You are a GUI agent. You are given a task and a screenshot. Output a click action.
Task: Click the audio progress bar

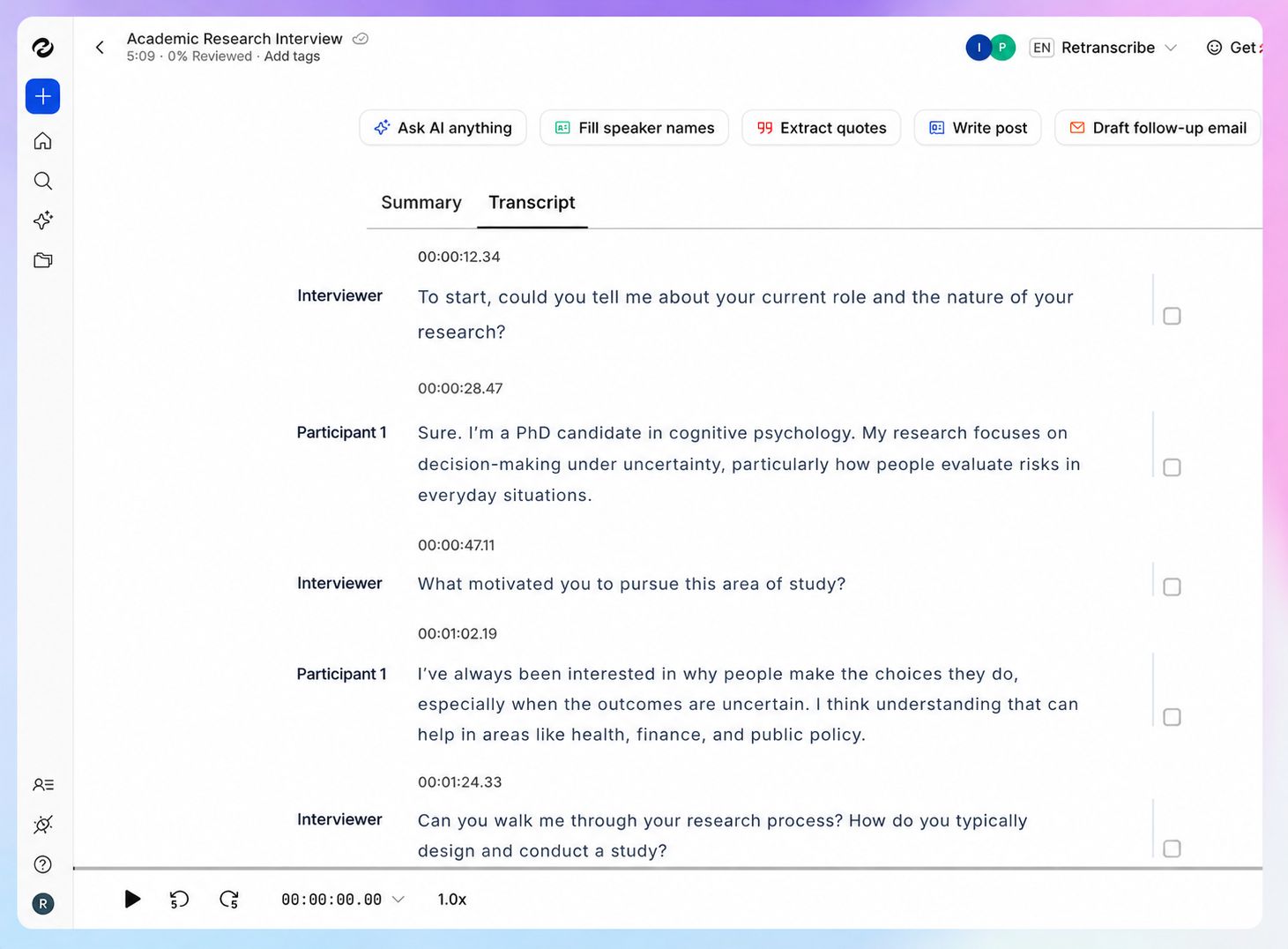pos(667,868)
